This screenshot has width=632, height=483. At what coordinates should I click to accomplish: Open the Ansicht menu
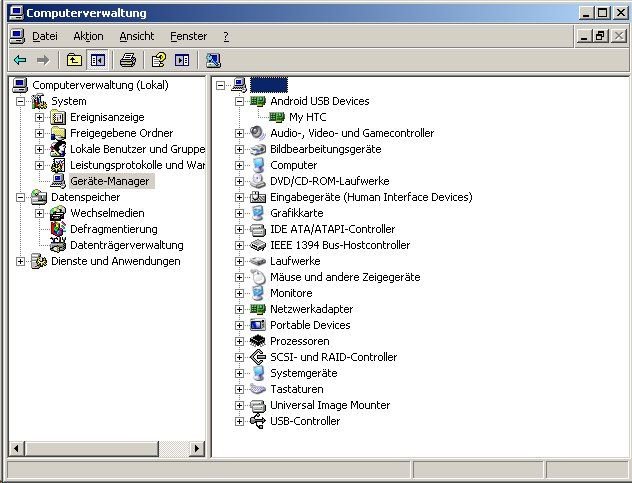click(x=137, y=36)
